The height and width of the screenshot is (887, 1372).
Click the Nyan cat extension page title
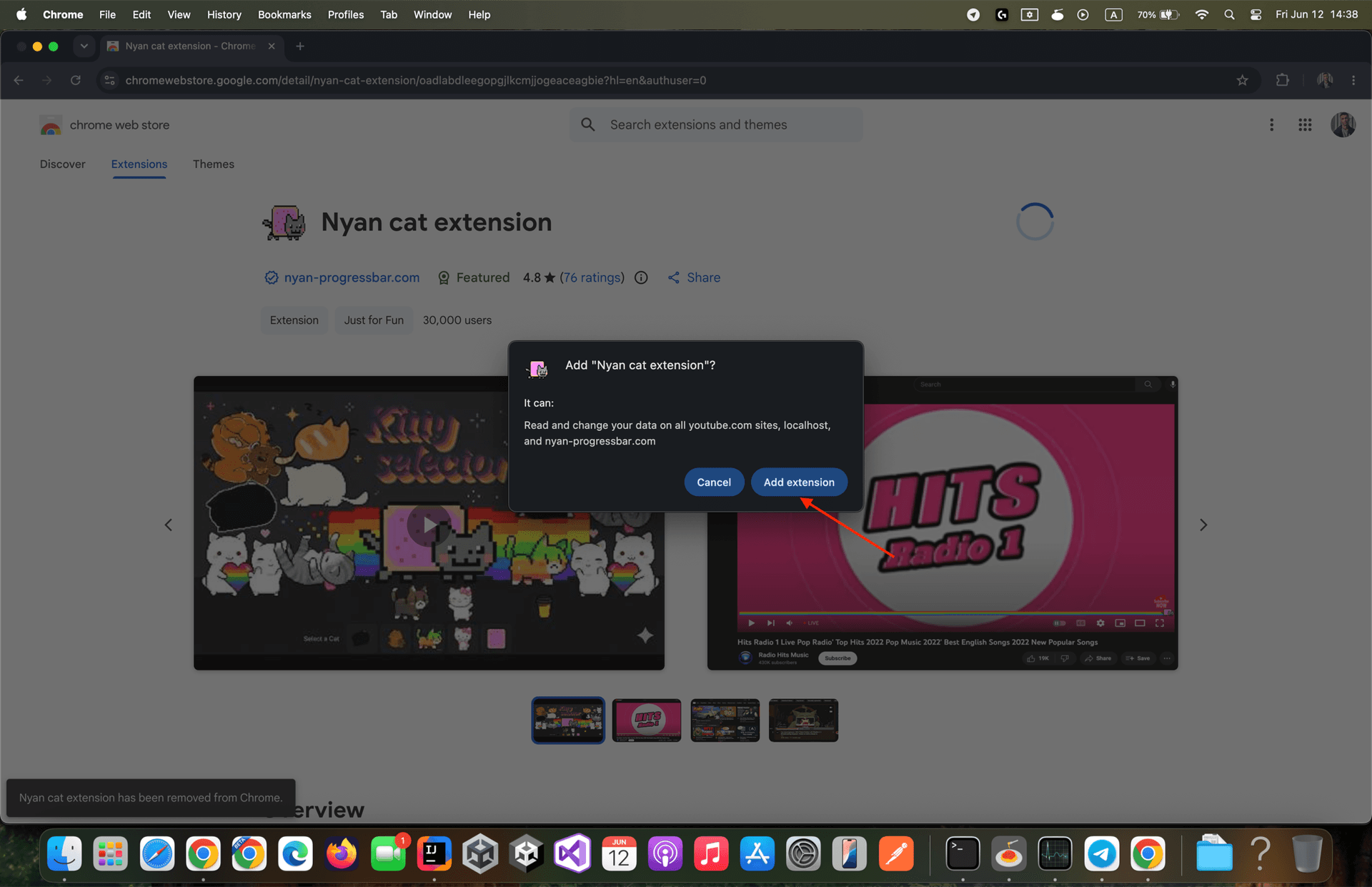coord(437,222)
